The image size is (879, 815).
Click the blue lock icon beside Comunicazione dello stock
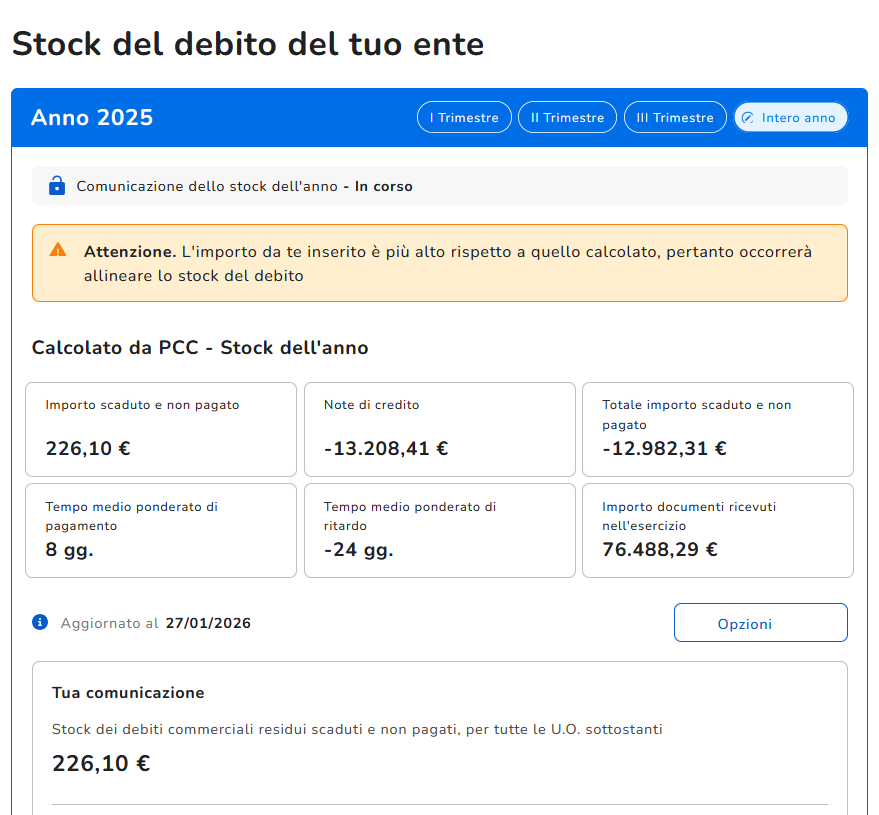click(57, 186)
